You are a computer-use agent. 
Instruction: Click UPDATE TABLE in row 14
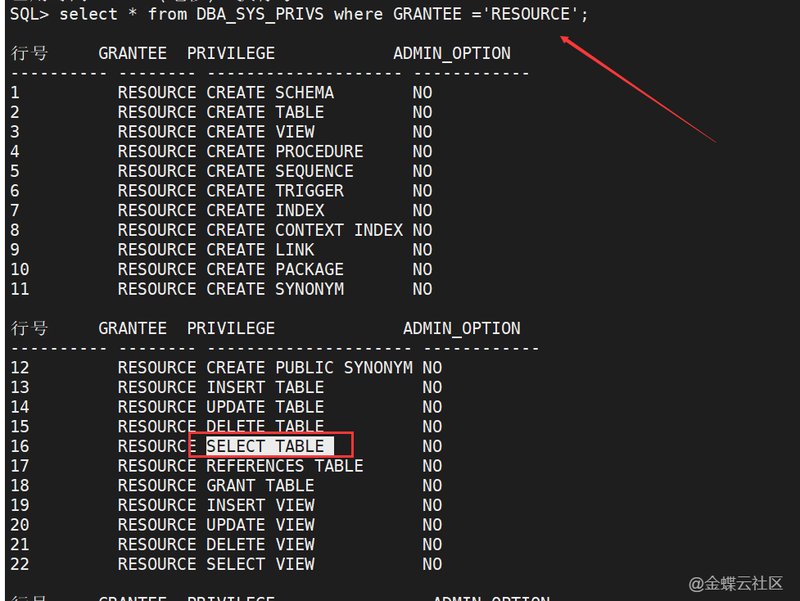pos(265,407)
